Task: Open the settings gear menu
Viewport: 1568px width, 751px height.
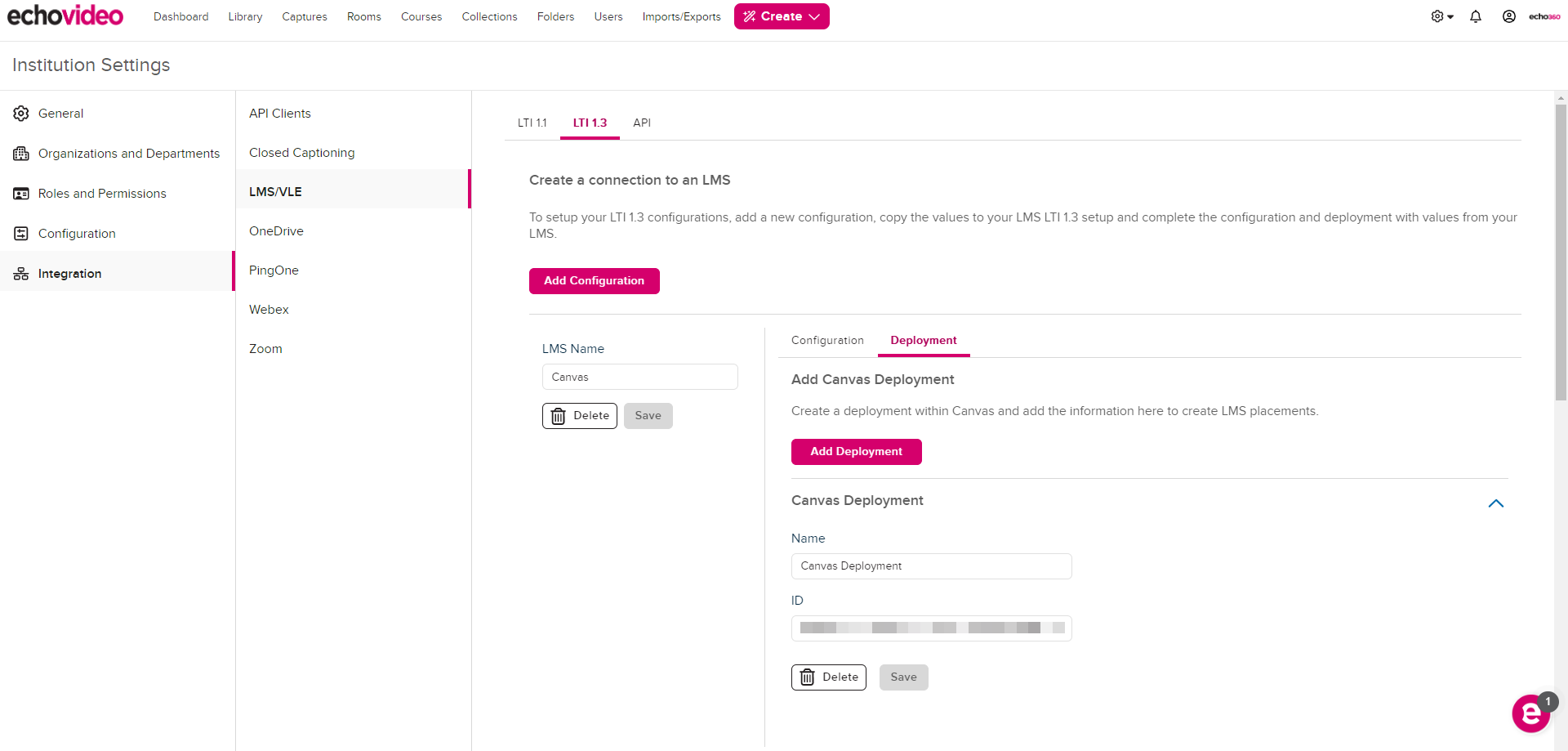Action: pos(1442,16)
